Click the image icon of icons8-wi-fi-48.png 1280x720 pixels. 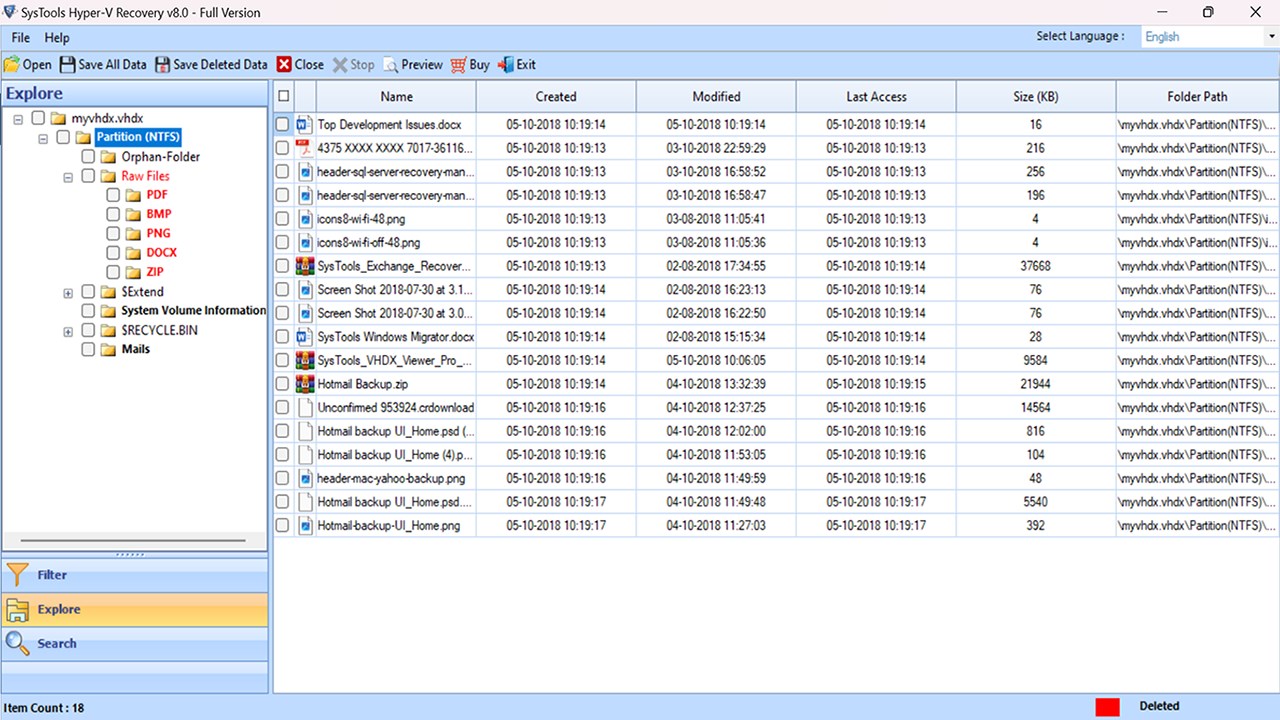click(306, 219)
